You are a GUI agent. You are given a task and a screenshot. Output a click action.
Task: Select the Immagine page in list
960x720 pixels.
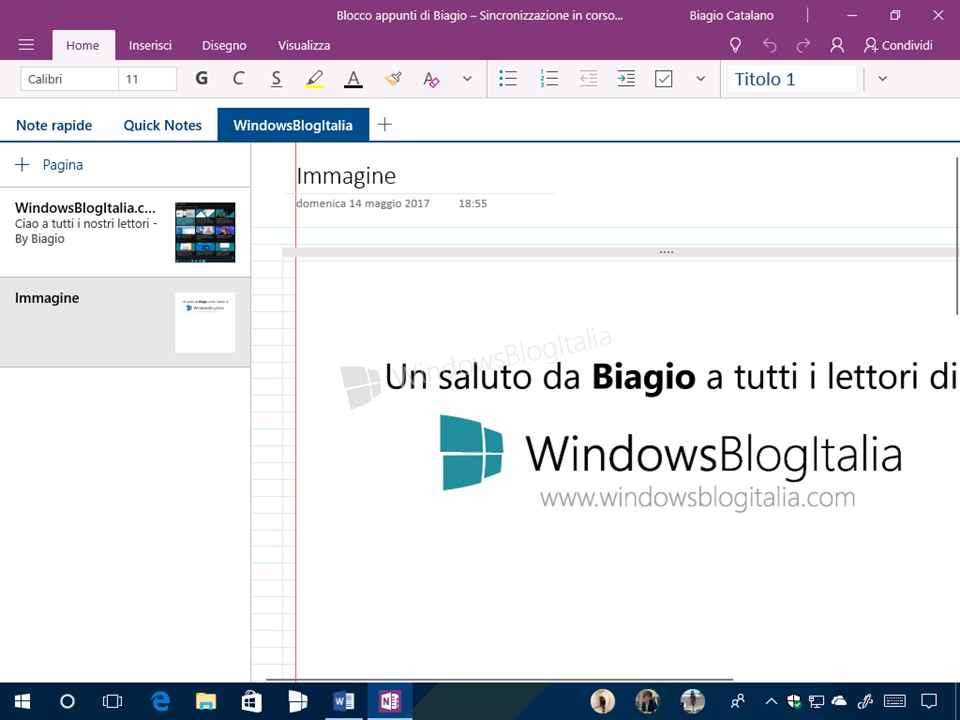(125, 322)
